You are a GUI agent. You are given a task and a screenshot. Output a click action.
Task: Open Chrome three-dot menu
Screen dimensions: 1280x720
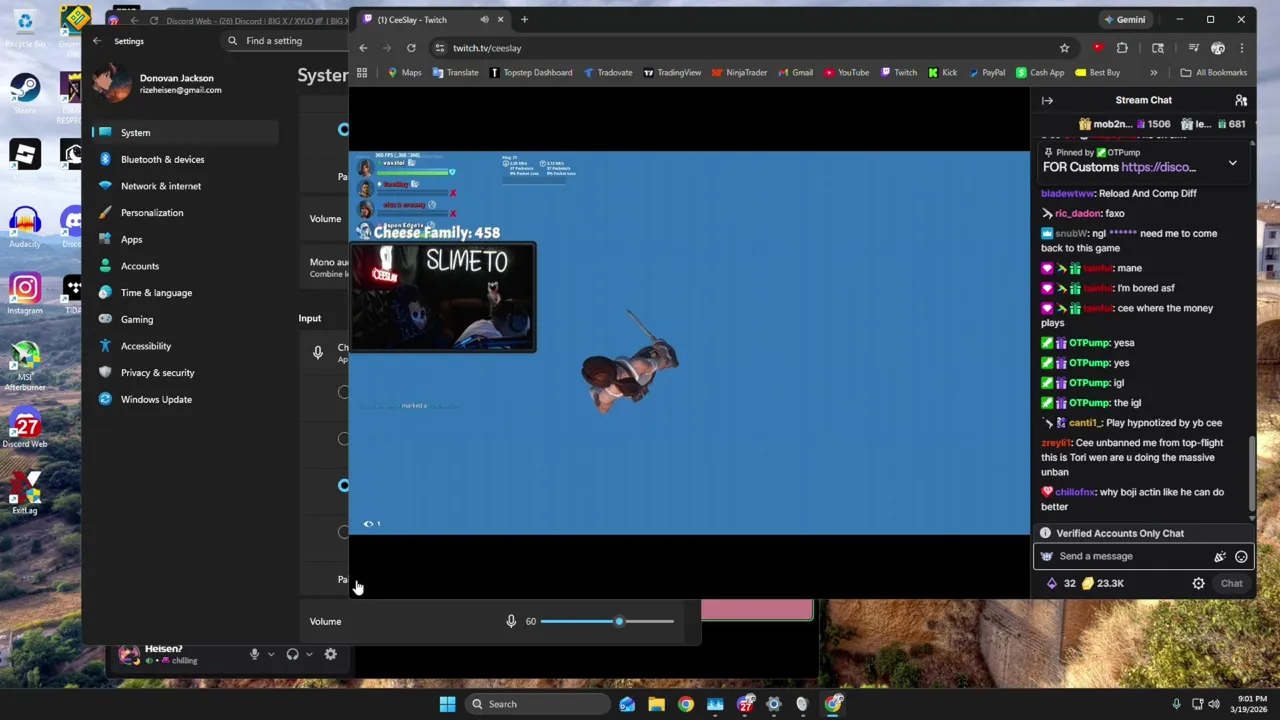pos(1241,48)
